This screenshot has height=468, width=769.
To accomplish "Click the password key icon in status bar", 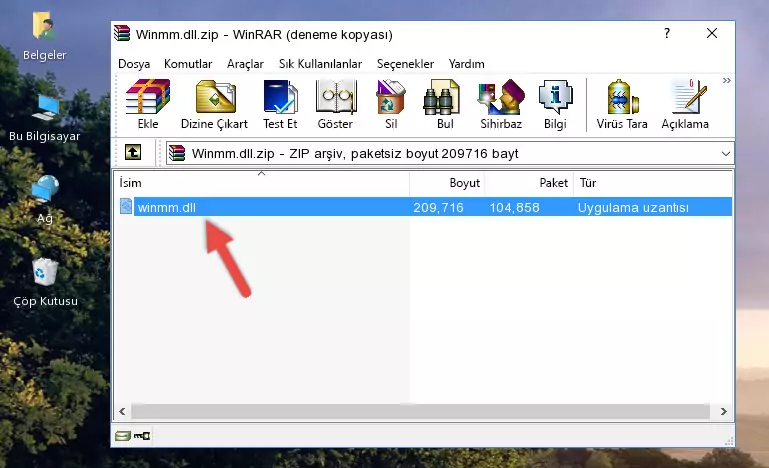I will pyautogui.click(x=142, y=436).
